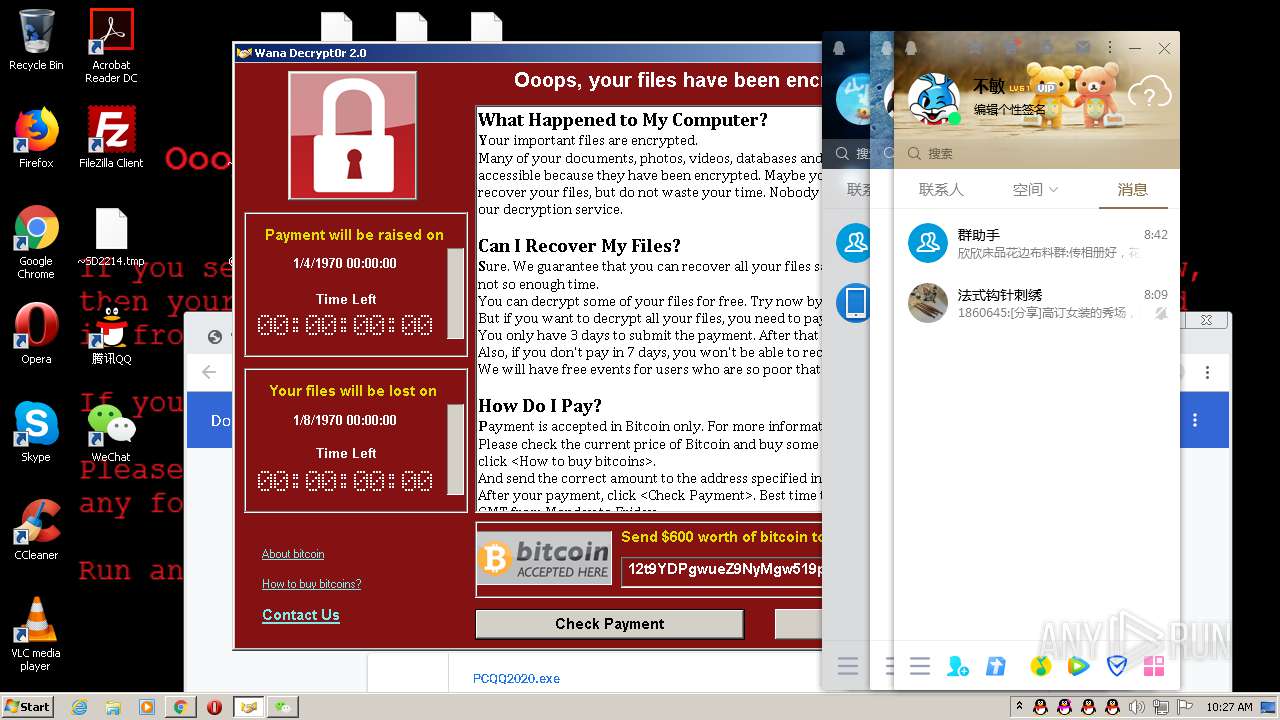This screenshot has height=720, width=1280.
Task: Edit the 编辑个性签名 signature text
Action: pyautogui.click(x=1010, y=110)
